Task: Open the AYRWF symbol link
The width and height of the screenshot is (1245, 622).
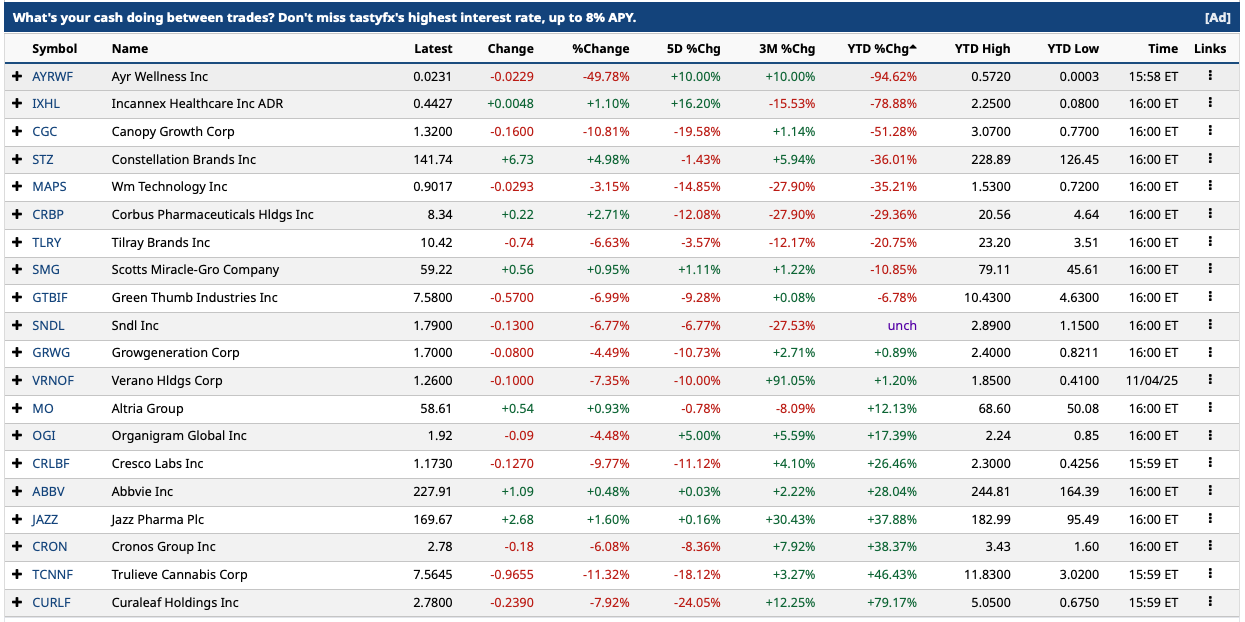Action: [x=52, y=76]
